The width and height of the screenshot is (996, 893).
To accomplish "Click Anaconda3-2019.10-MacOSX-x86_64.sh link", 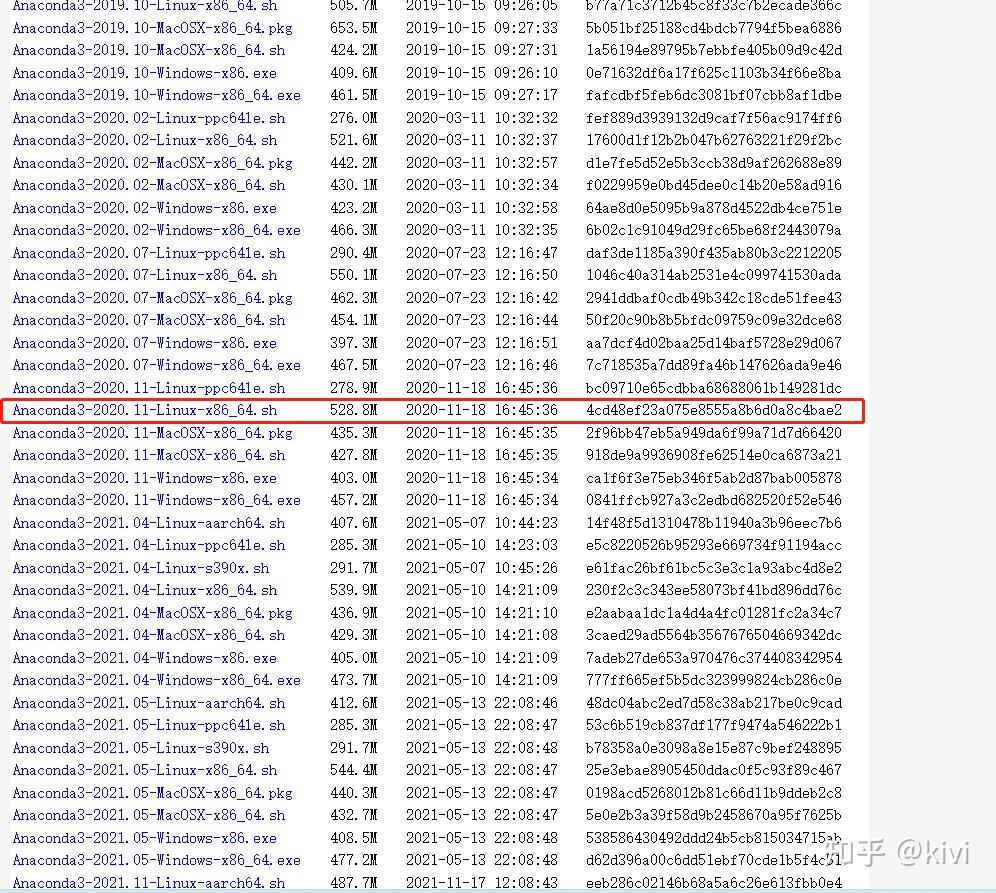I will (149, 50).
